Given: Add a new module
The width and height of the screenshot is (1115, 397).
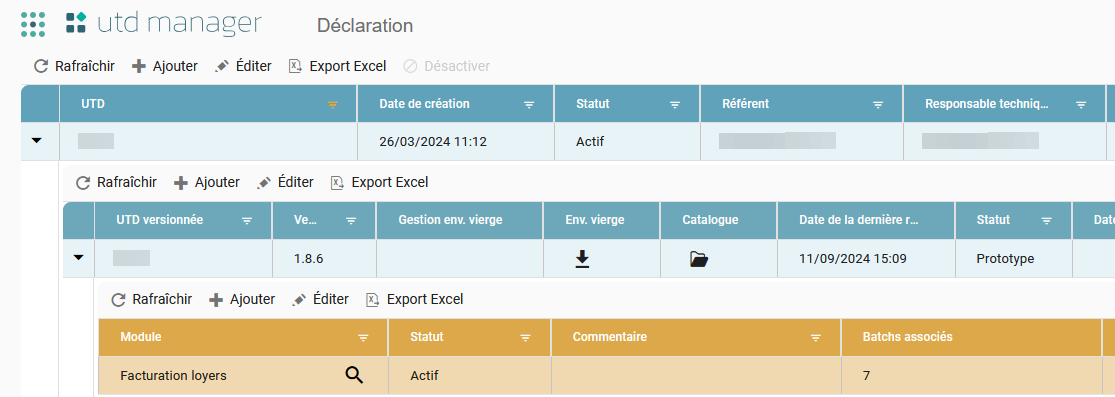Looking at the screenshot, I should (242, 300).
